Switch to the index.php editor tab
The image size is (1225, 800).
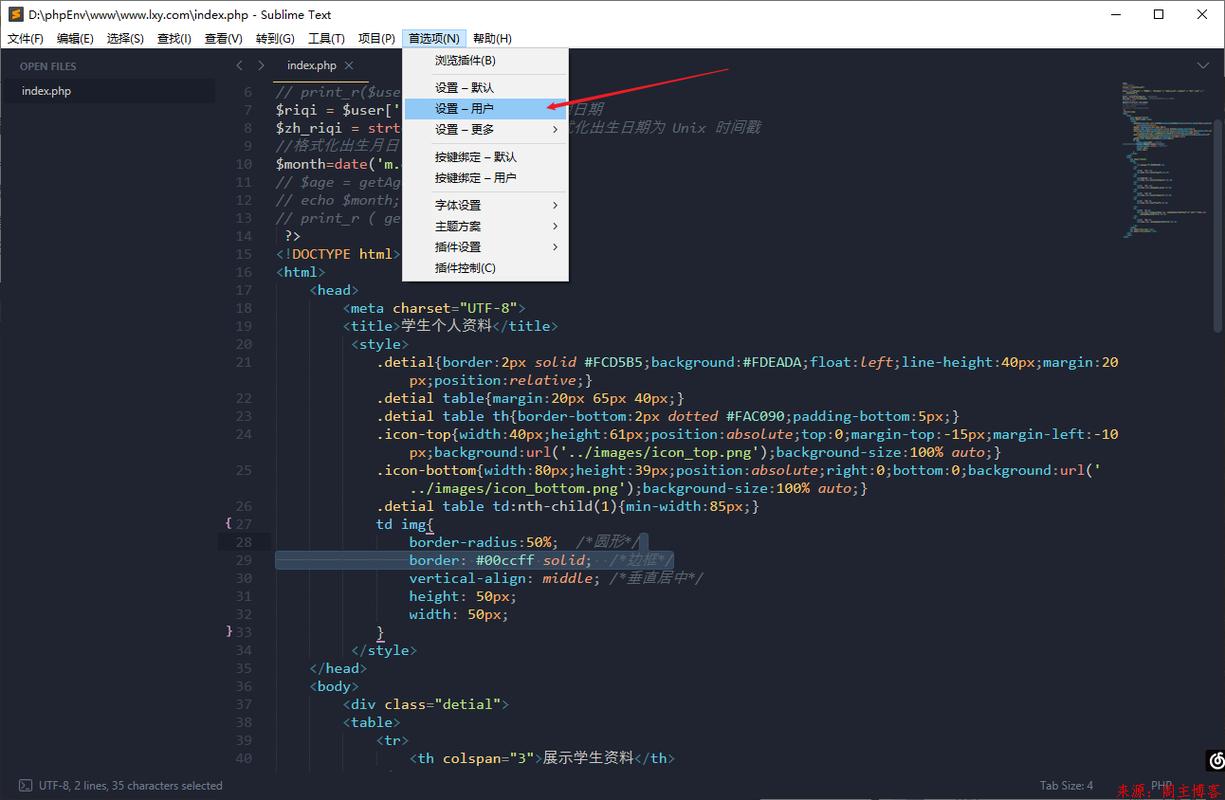[x=312, y=65]
